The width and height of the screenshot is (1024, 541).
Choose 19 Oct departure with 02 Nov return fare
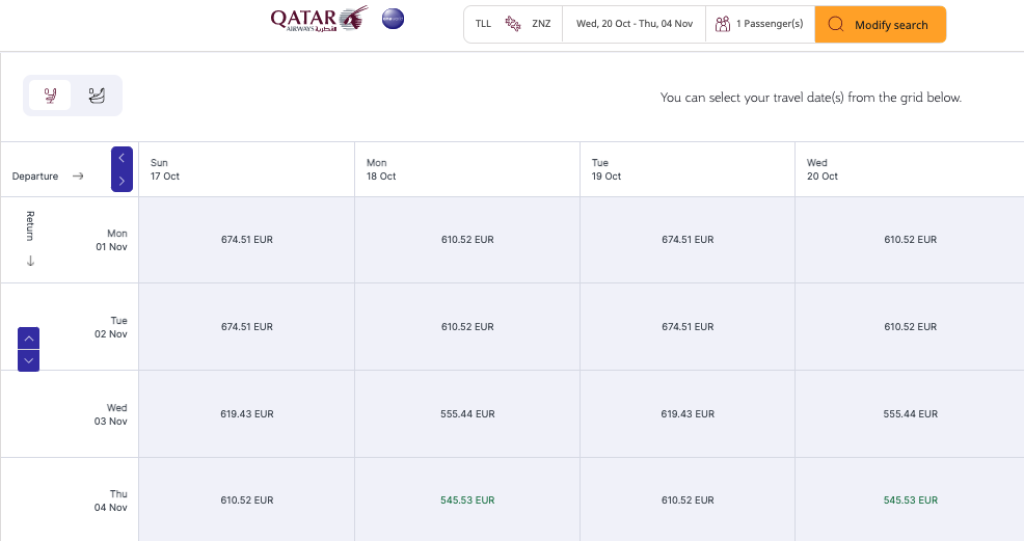(687, 327)
